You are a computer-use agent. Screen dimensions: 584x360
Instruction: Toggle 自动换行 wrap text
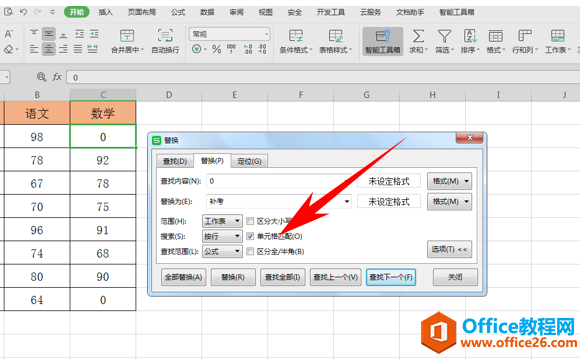tap(165, 41)
